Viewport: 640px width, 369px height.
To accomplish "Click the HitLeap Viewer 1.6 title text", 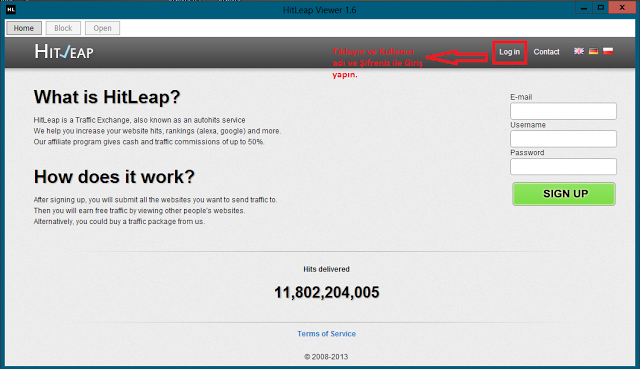I will coord(320,10).
